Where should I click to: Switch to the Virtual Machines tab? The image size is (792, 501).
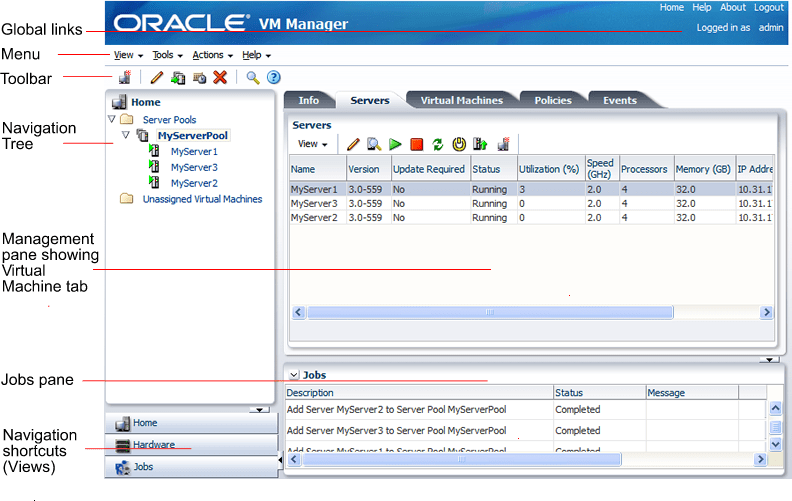tap(462, 101)
